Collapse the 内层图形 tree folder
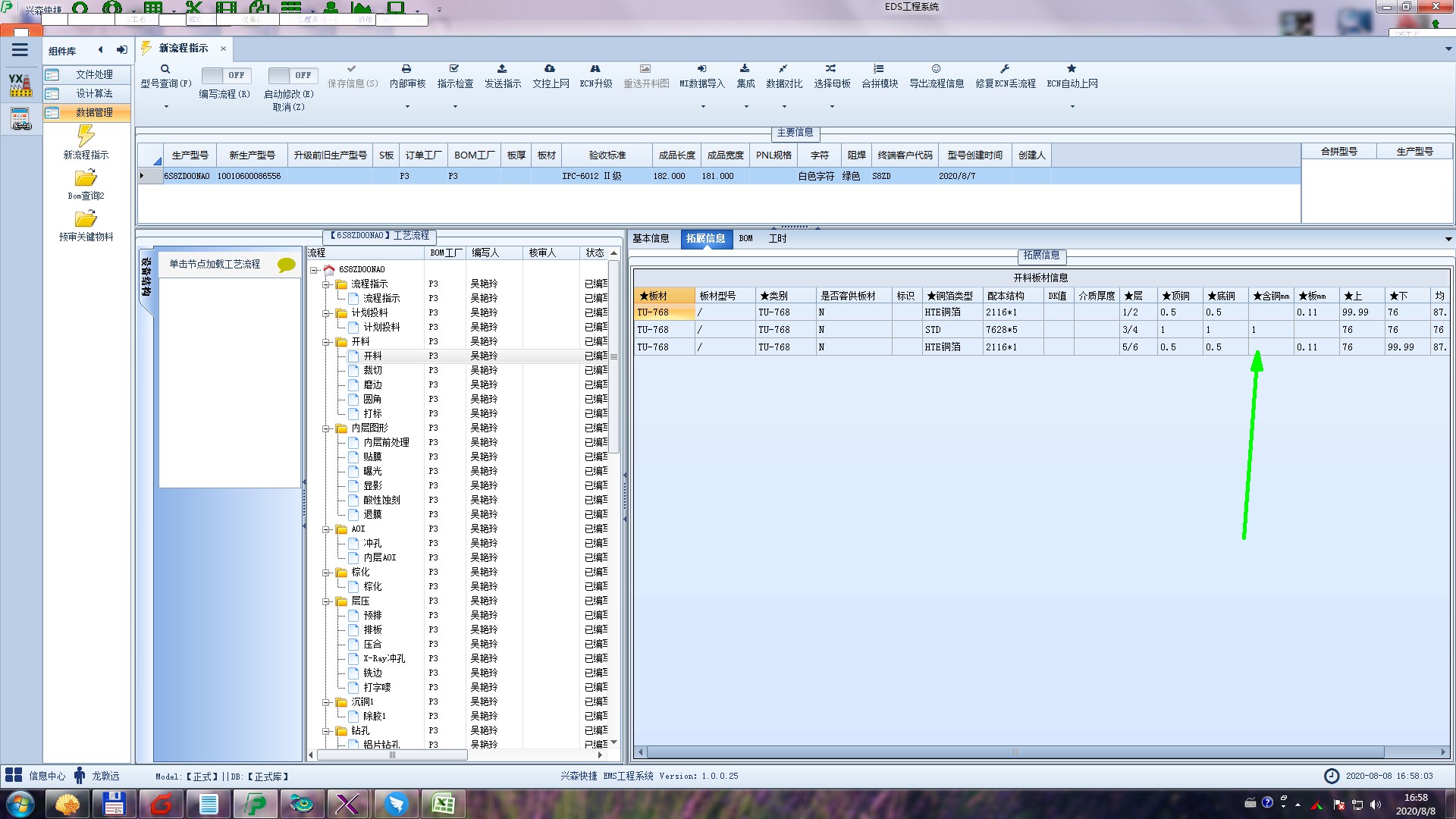The width and height of the screenshot is (1456, 819). pos(327,428)
